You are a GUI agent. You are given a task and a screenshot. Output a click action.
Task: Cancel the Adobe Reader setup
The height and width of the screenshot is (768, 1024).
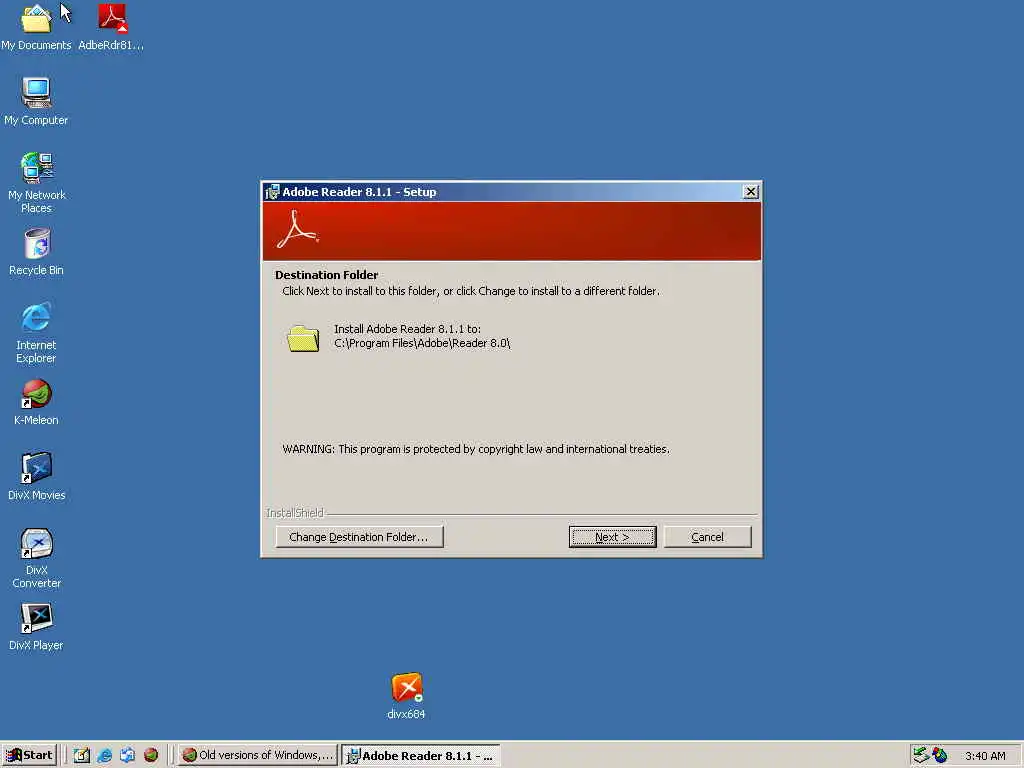pos(707,537)
